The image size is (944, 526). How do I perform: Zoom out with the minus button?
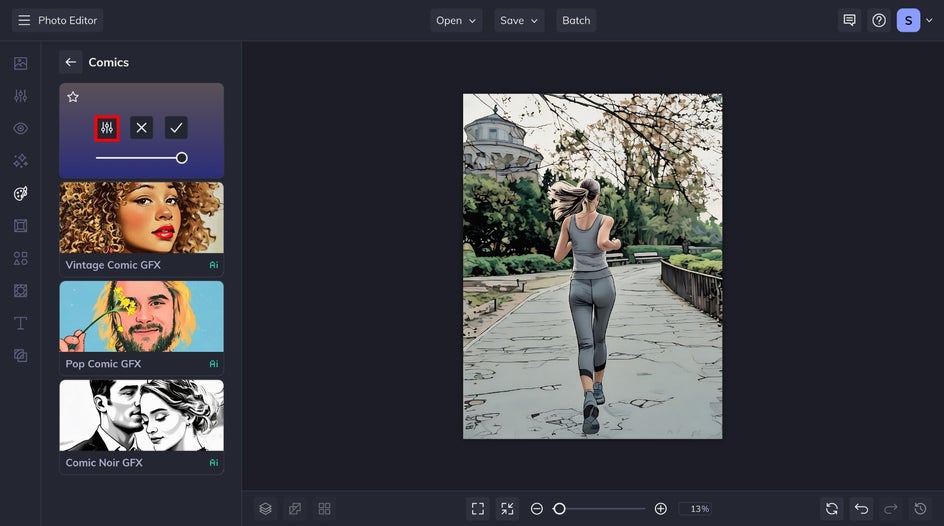click(536, 509)
